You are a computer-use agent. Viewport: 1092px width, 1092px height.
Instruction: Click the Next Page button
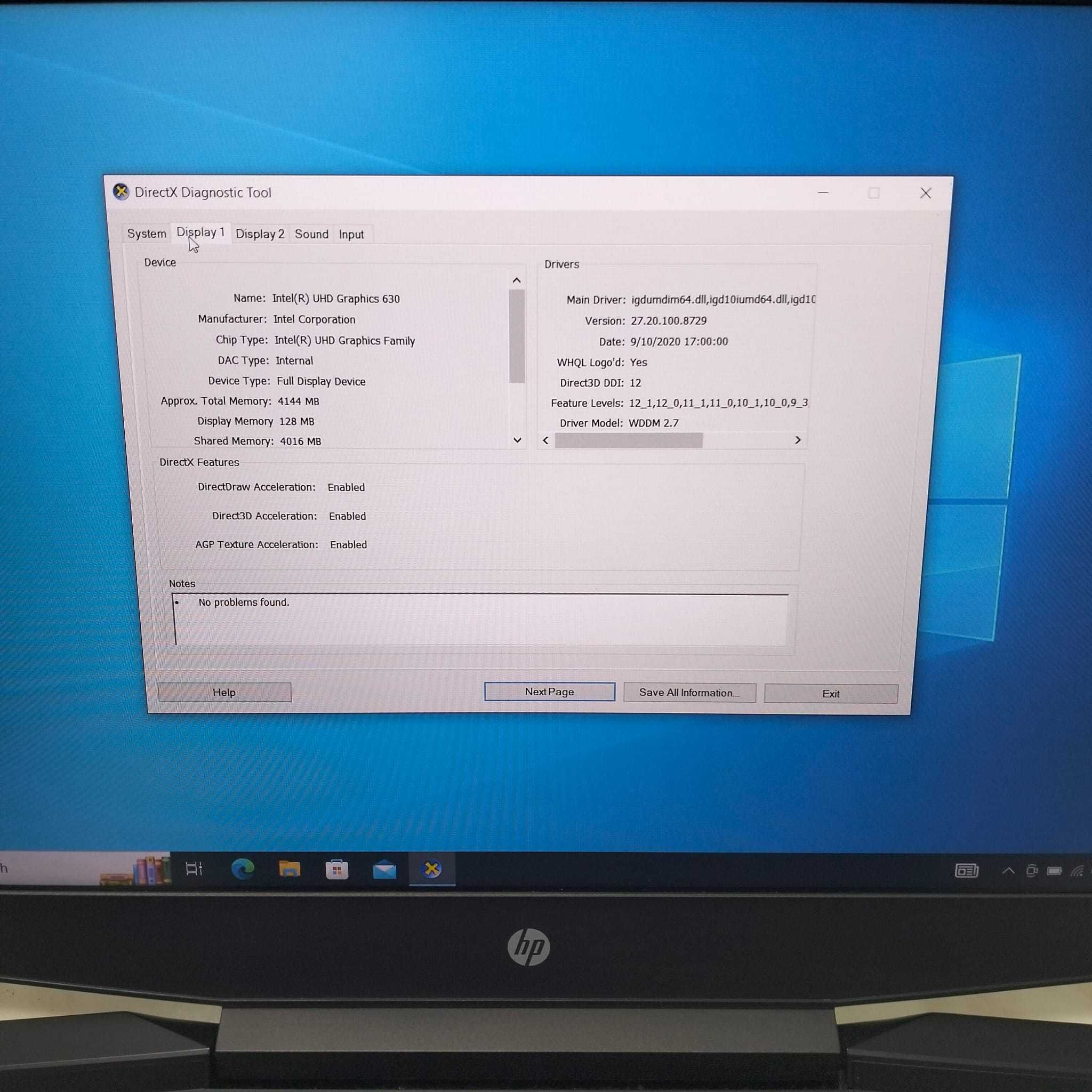pos(549,692)
